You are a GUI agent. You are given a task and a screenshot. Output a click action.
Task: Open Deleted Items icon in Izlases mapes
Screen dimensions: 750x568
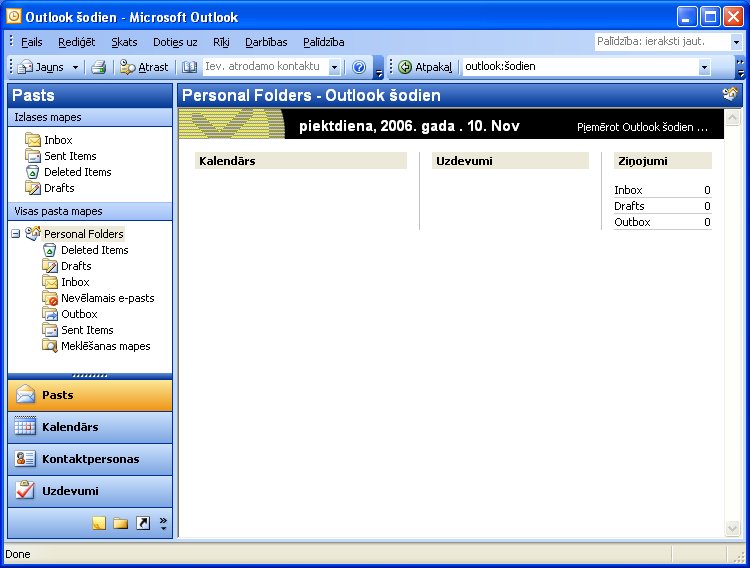[33, 172]
